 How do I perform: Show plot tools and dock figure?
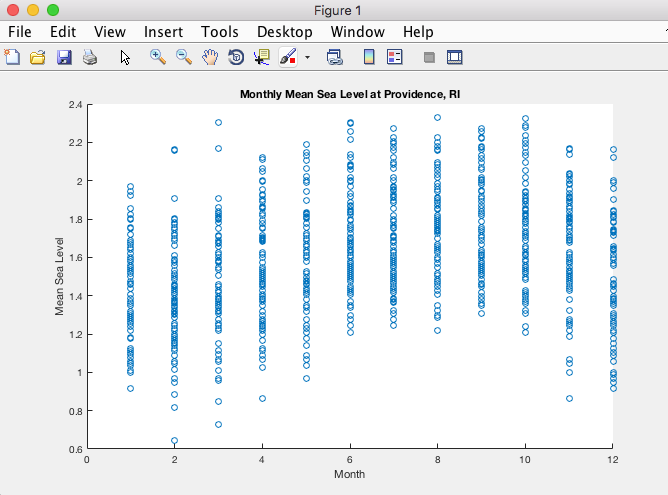click(x=455, y=57)
